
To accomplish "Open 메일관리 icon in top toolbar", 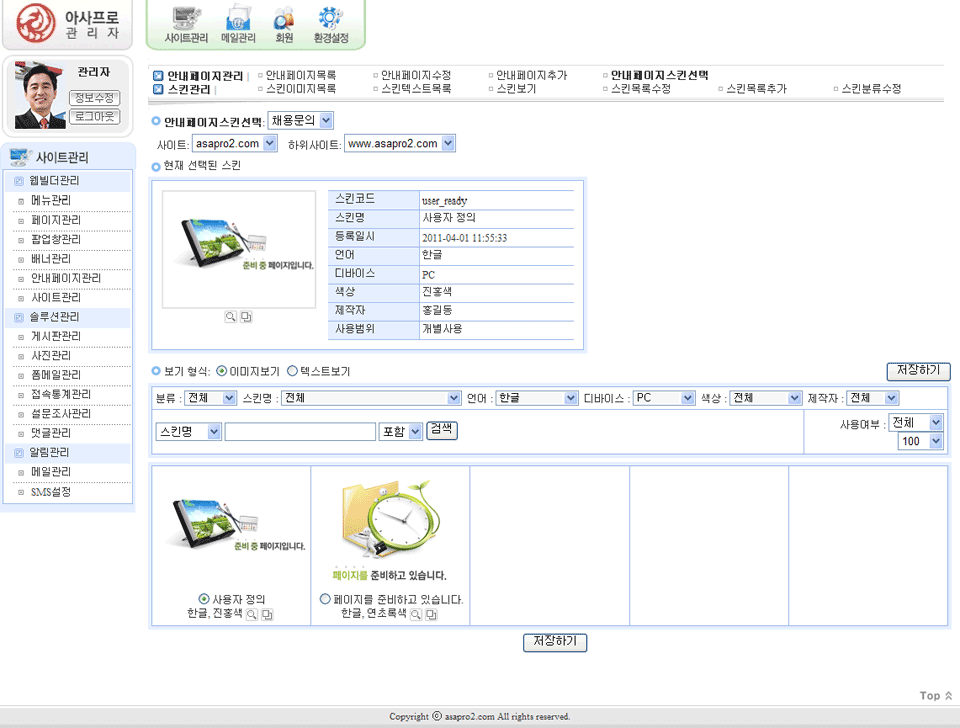I will point(238,24).
